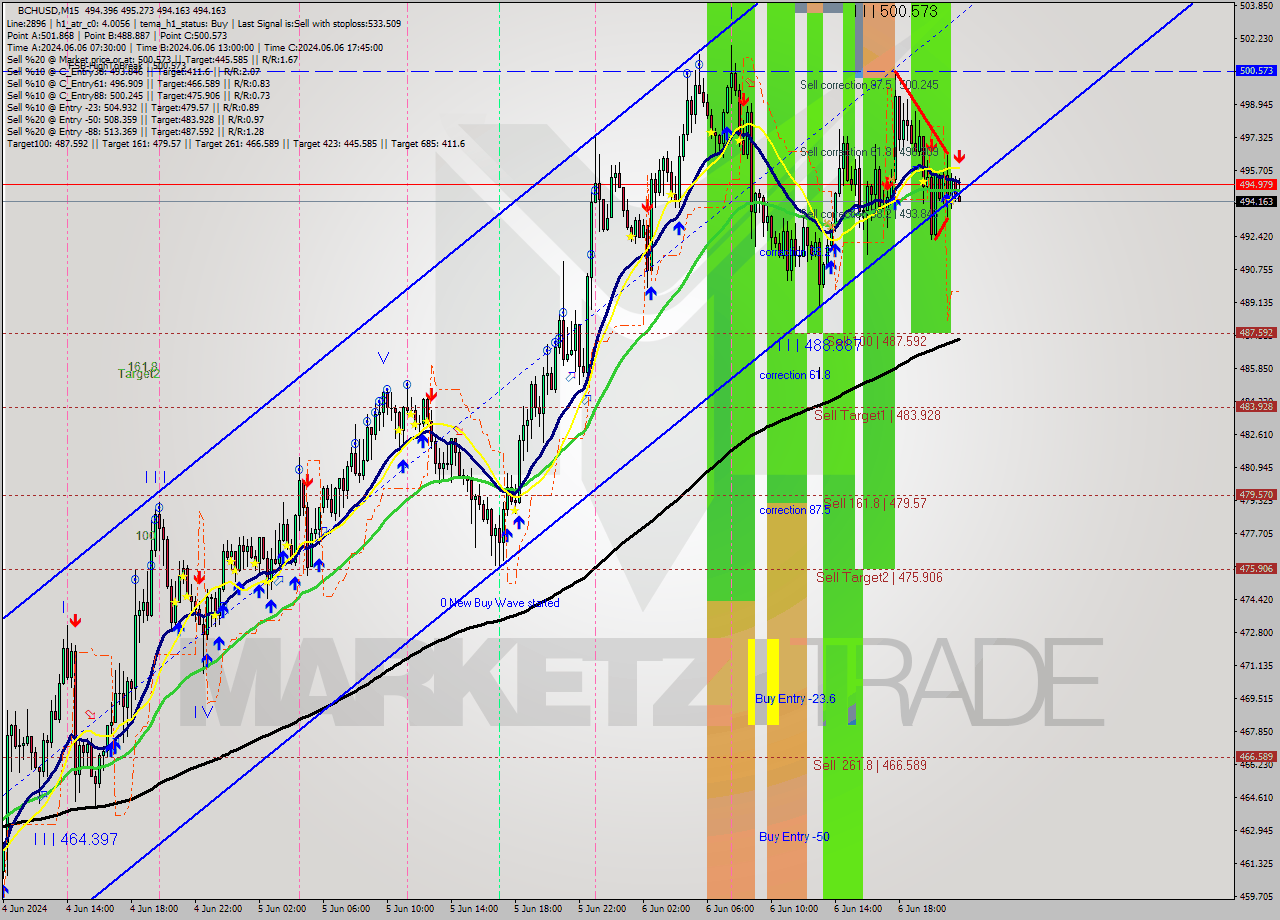Select the olive 'Target2' label

coord(139,374)
